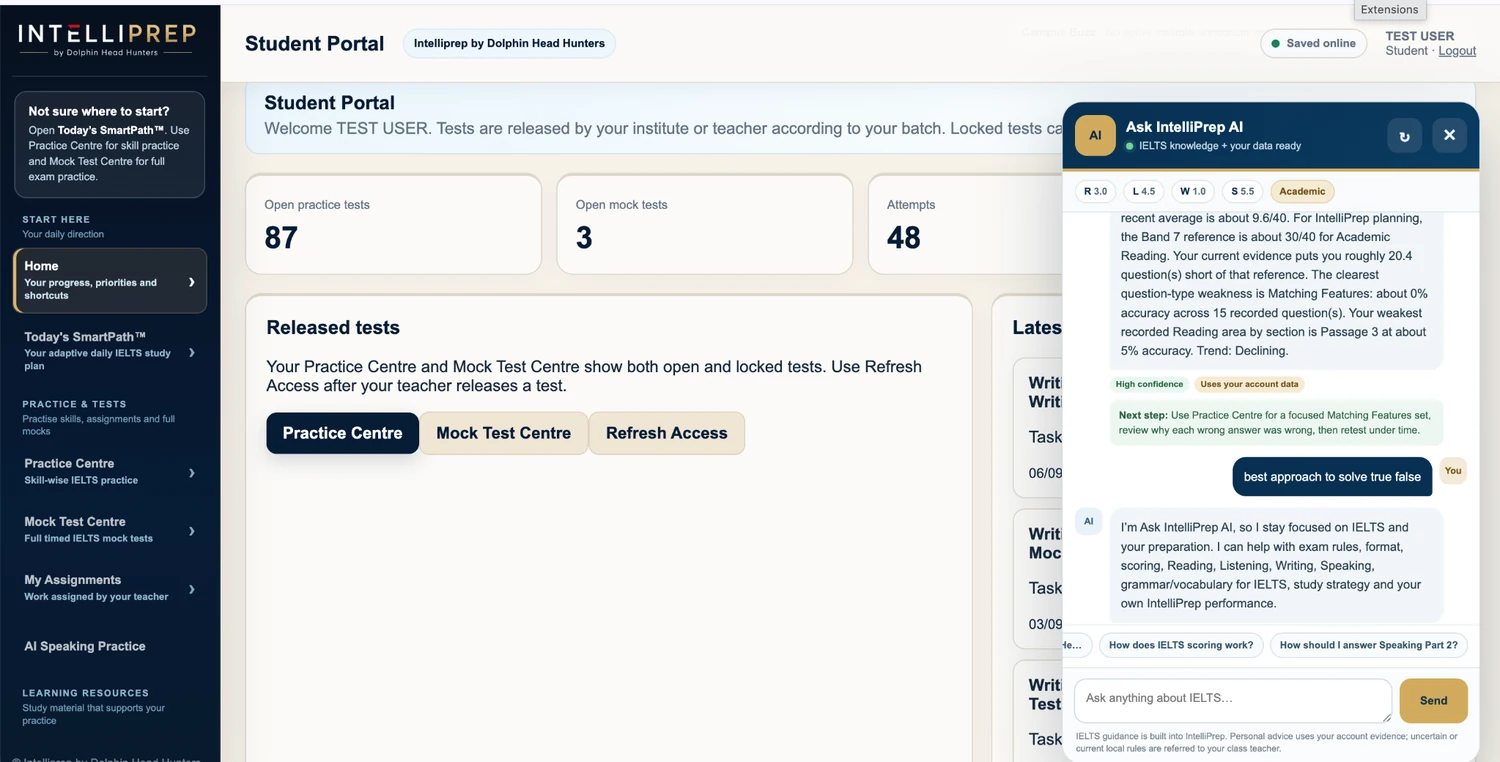Image resolution: width=1500 pixels, height=762 pixels.
Task: Click the 'Not sure where to start?' info box
Action: point(110,144)
